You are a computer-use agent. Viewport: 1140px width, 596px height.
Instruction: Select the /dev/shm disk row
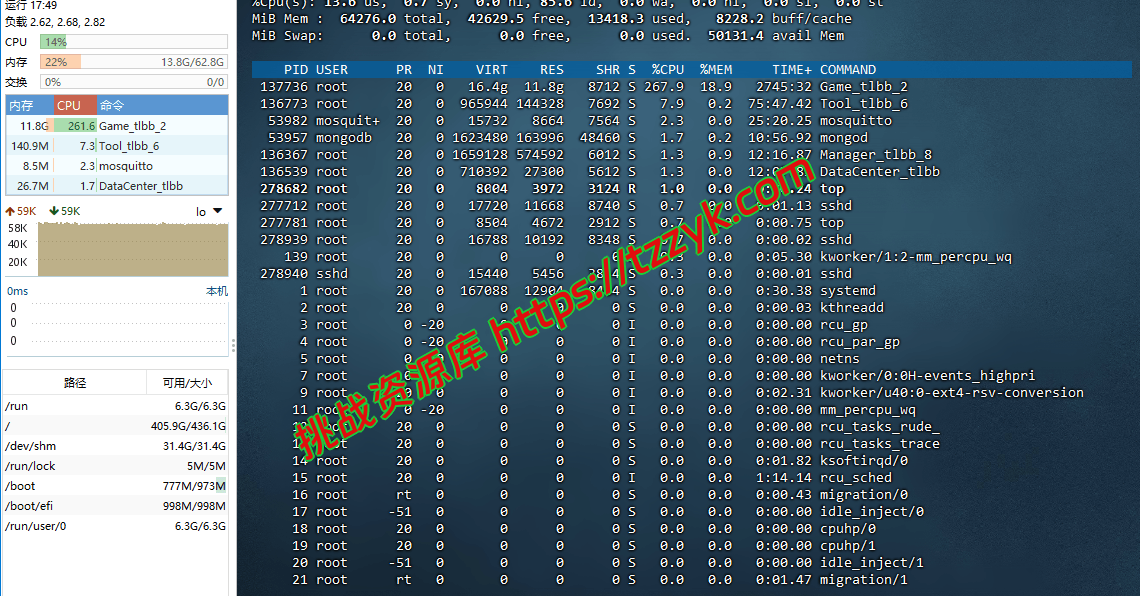click(x=116, y=446)
